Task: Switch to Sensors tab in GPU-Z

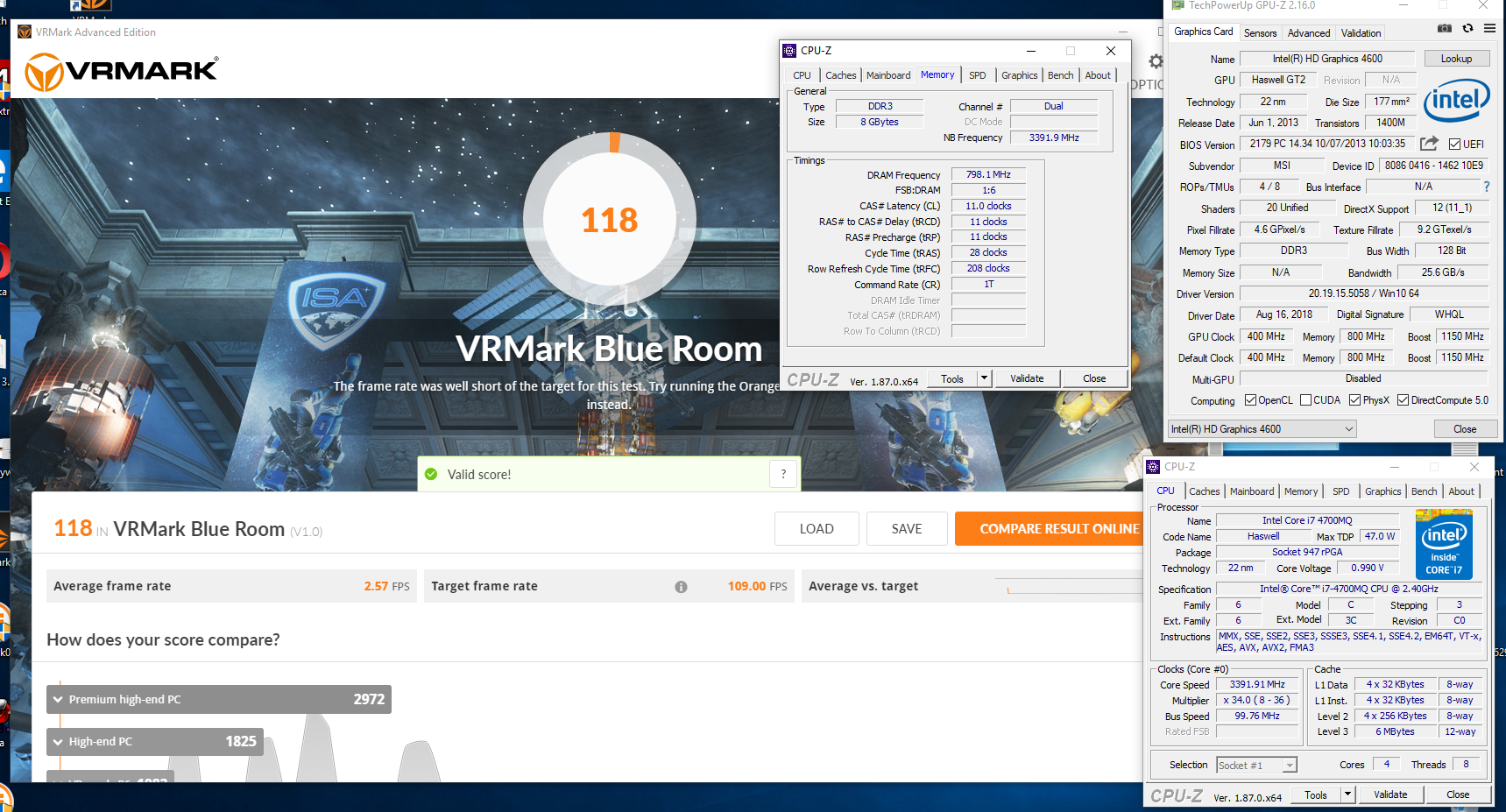Action: [x=1260, y=33]
